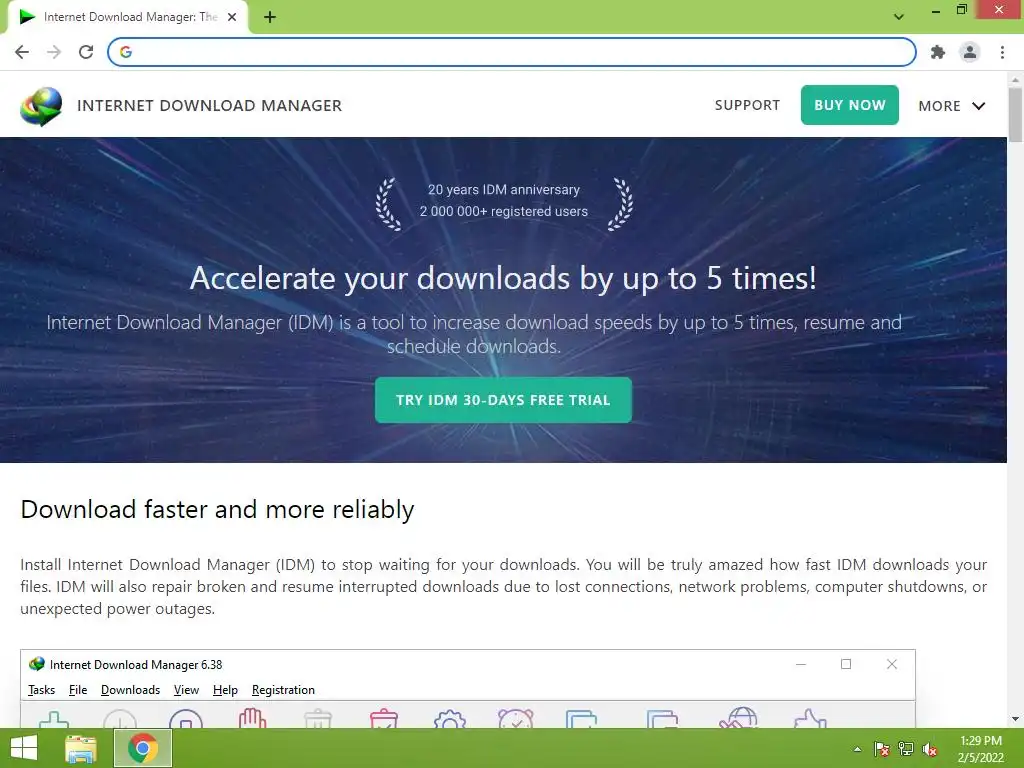Click the 'Internet Download Manager 6.38' title text
The height and width of the screenshot is (768, 1024).
pos(136,665)
